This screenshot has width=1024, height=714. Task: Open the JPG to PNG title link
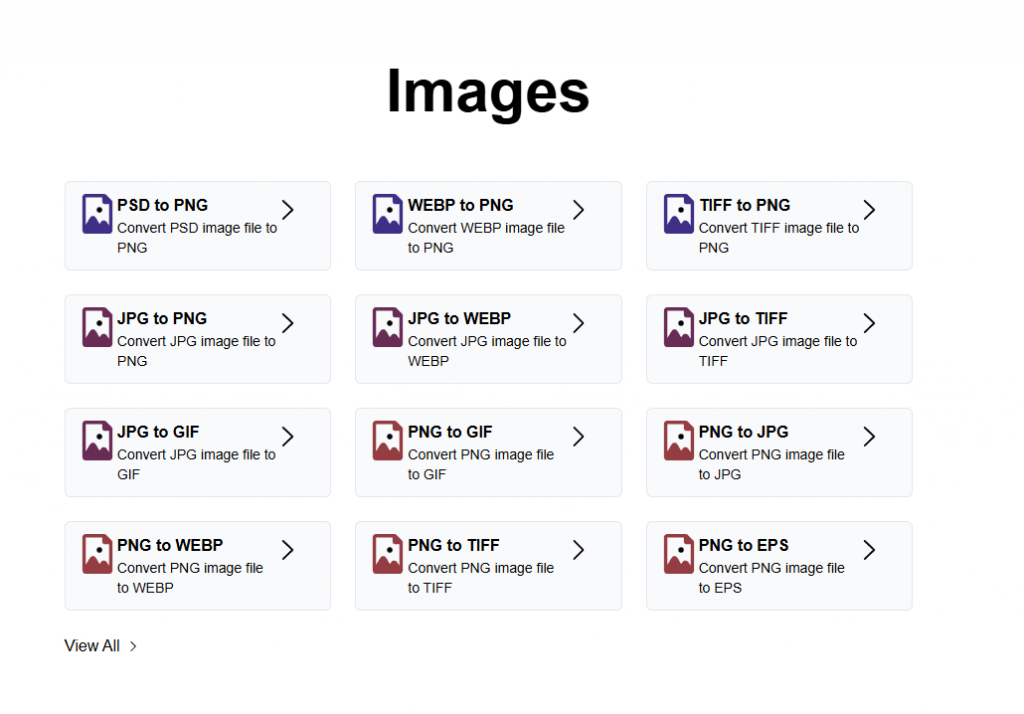click(x=162, y=319)
